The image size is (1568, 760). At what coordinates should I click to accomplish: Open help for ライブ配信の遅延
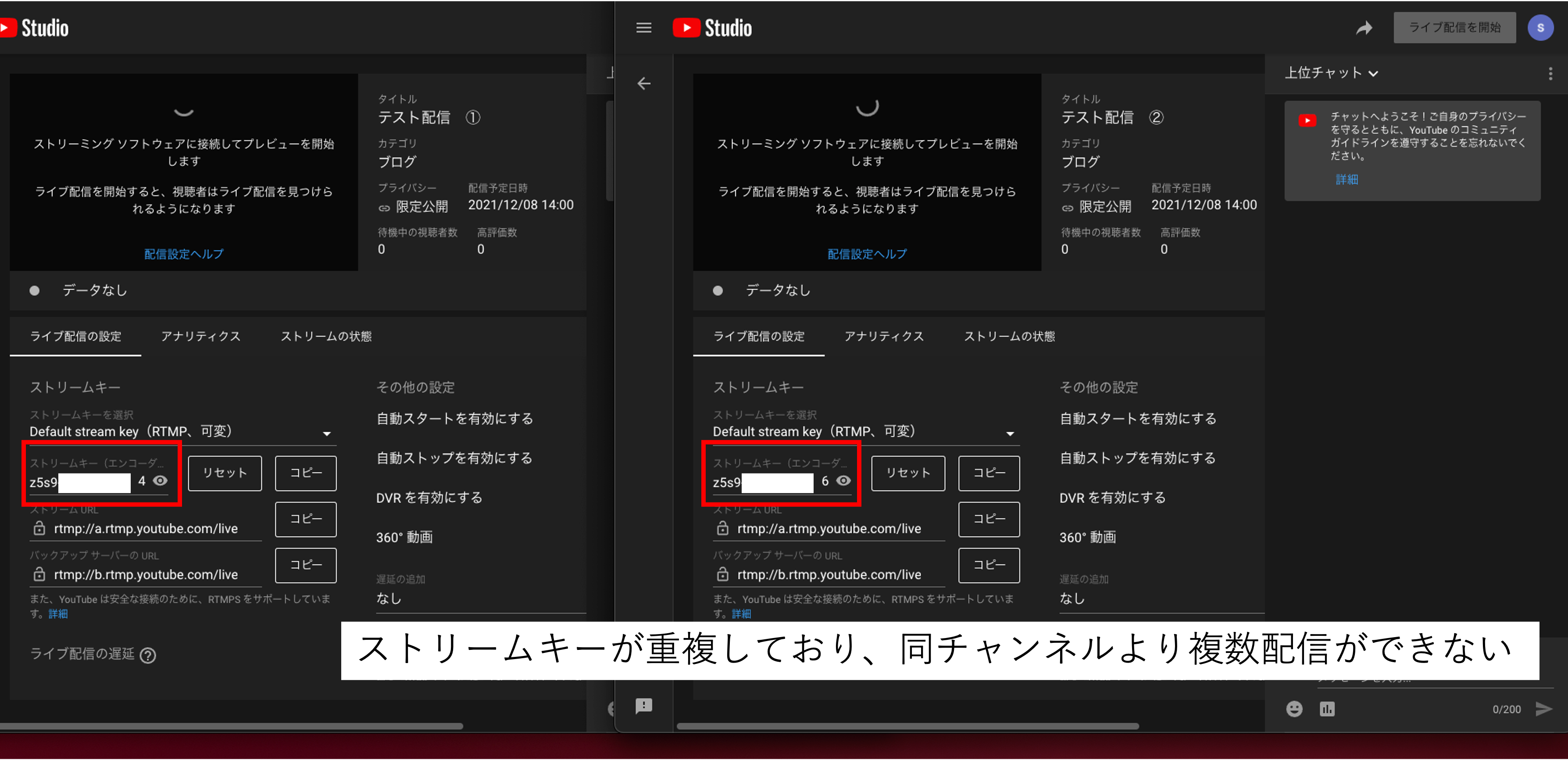[x=148, y=655]
